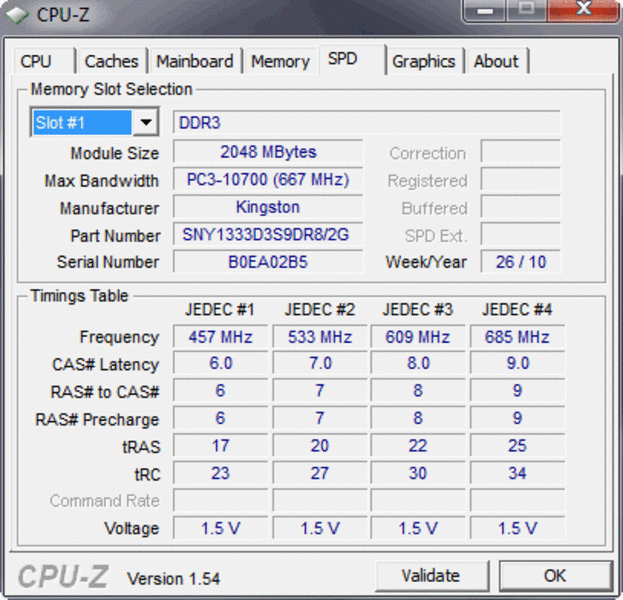Click the 609 MHz frequency cell
The width and height of the screenshot is (623, 600).
[418, 337]
